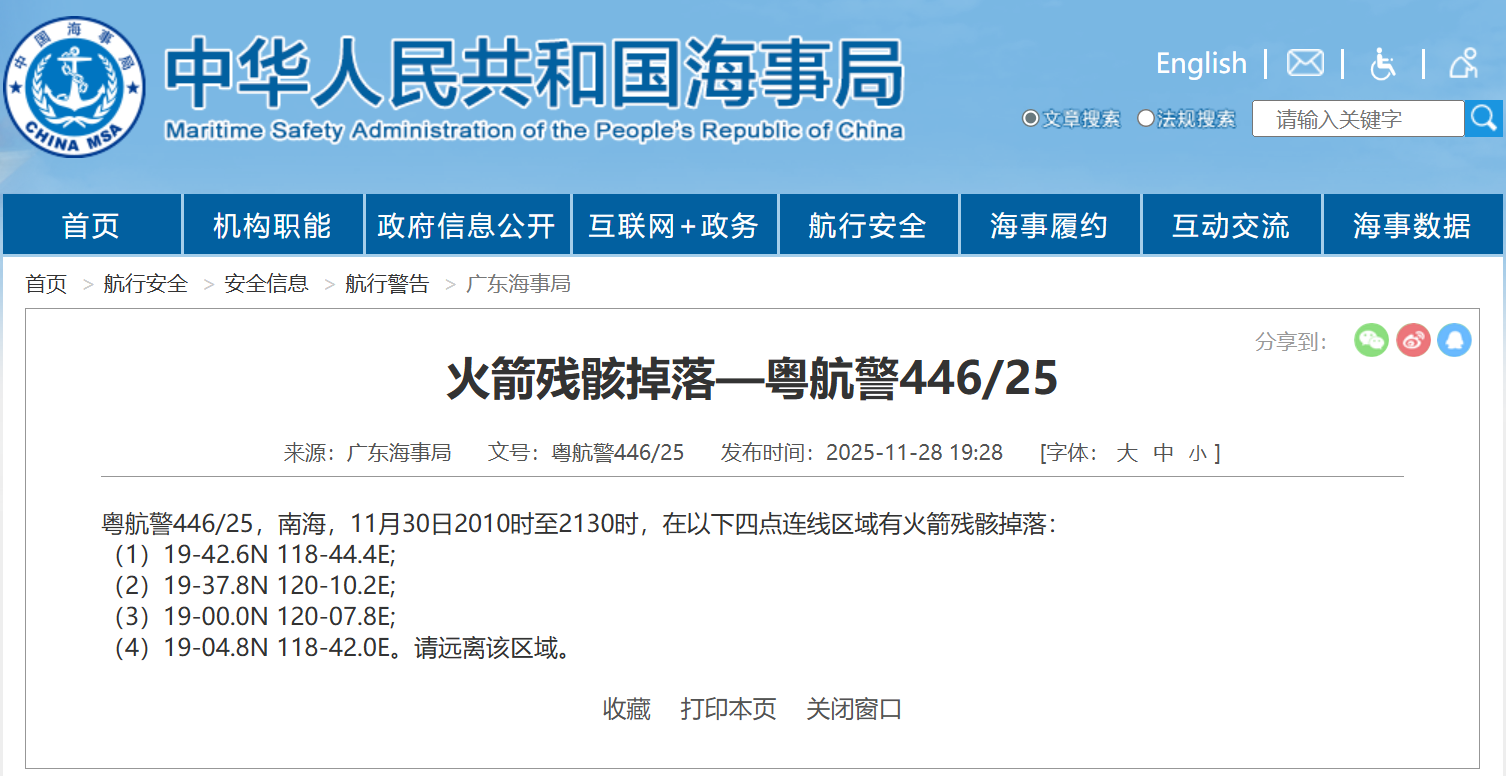
Task: Select the 文章搜索 radio button
Action: click(1030, 119)
